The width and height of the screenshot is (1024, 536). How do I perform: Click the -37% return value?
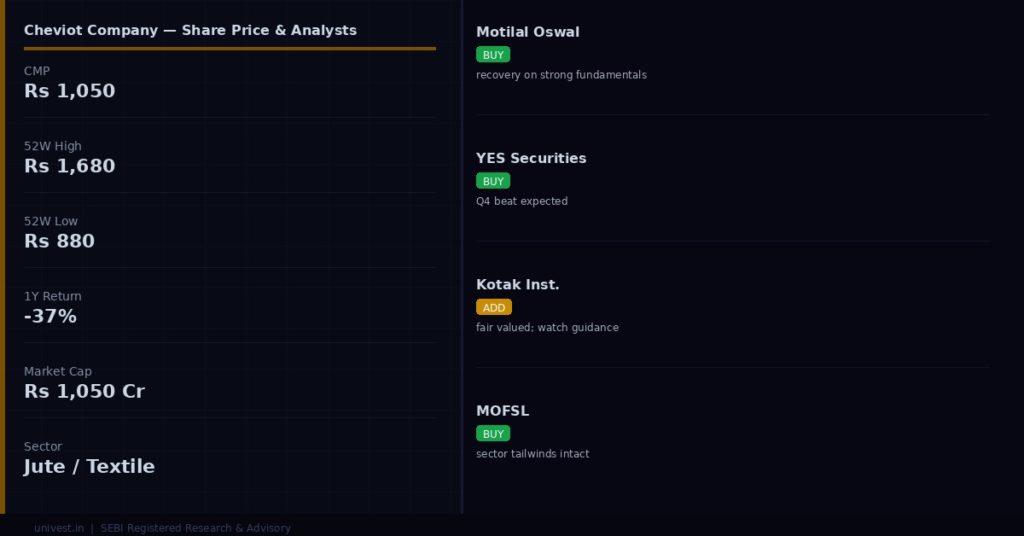(50, 316)
